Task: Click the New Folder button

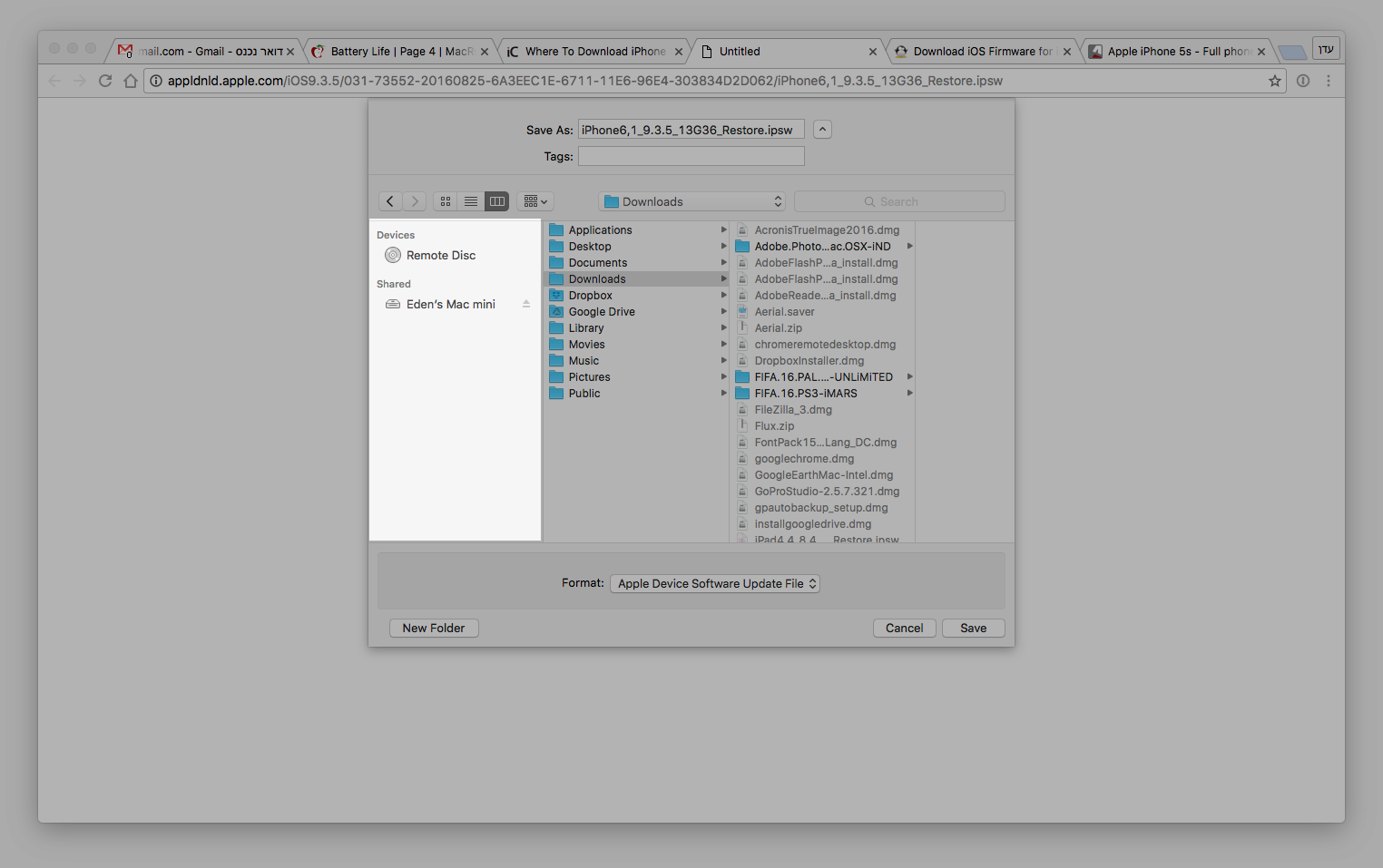Action: point(434,628)
